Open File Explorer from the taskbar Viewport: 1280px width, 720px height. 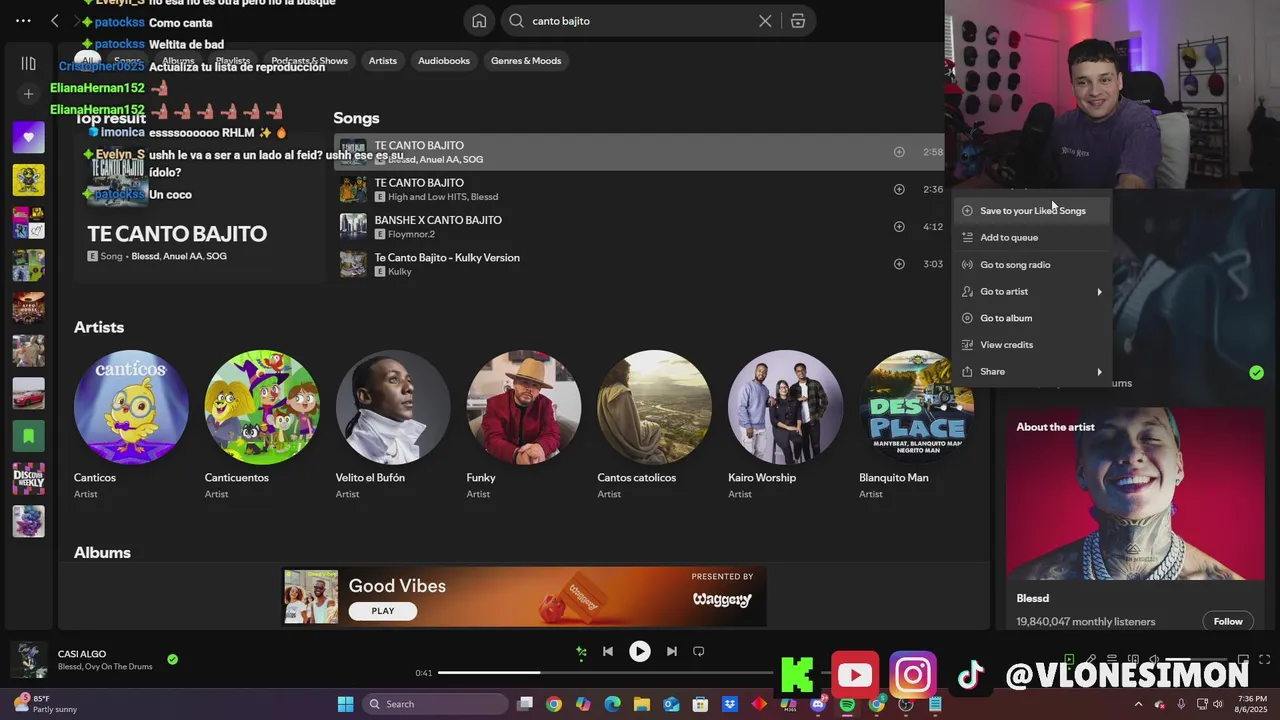(641, 704)
